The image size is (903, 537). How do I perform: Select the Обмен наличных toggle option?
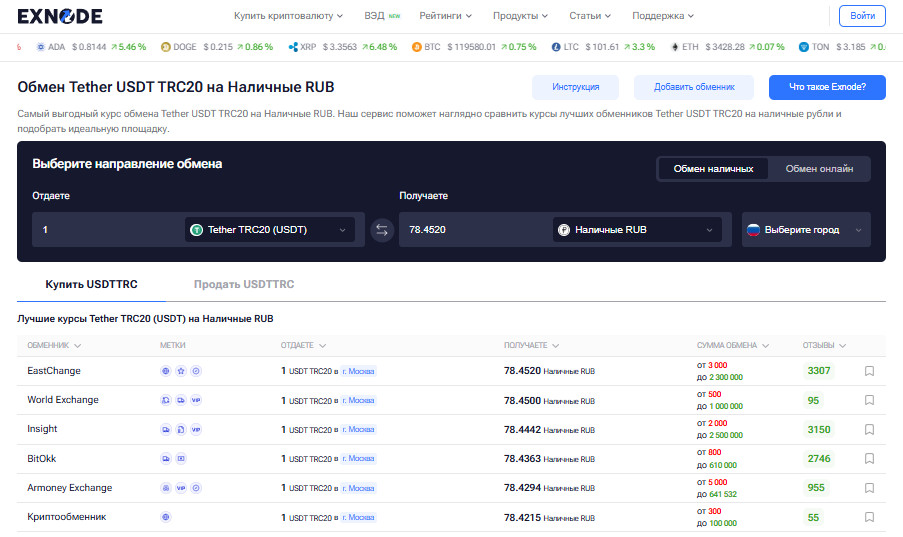coord(713,169)
